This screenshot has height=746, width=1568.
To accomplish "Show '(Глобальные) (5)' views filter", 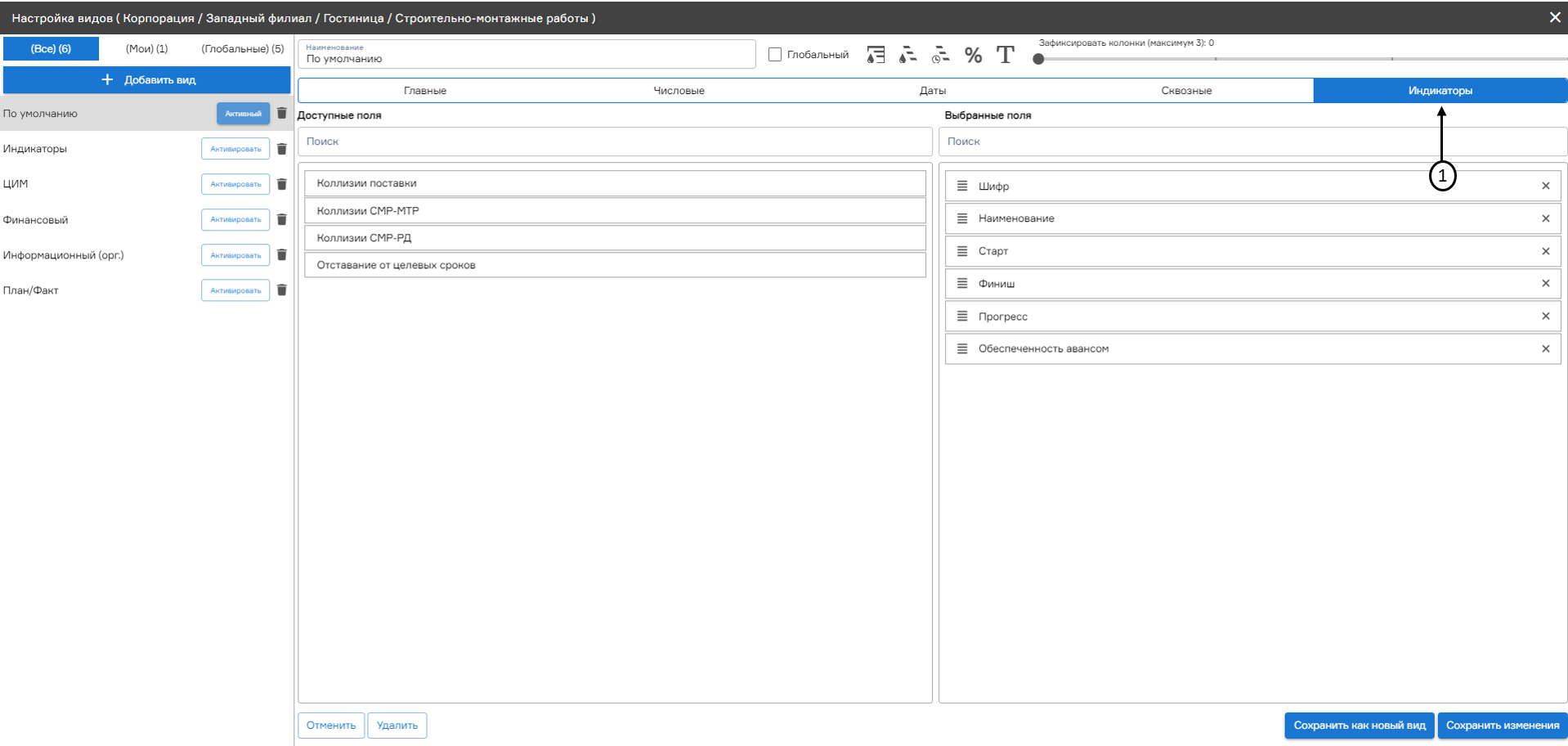I will point(243,48).
